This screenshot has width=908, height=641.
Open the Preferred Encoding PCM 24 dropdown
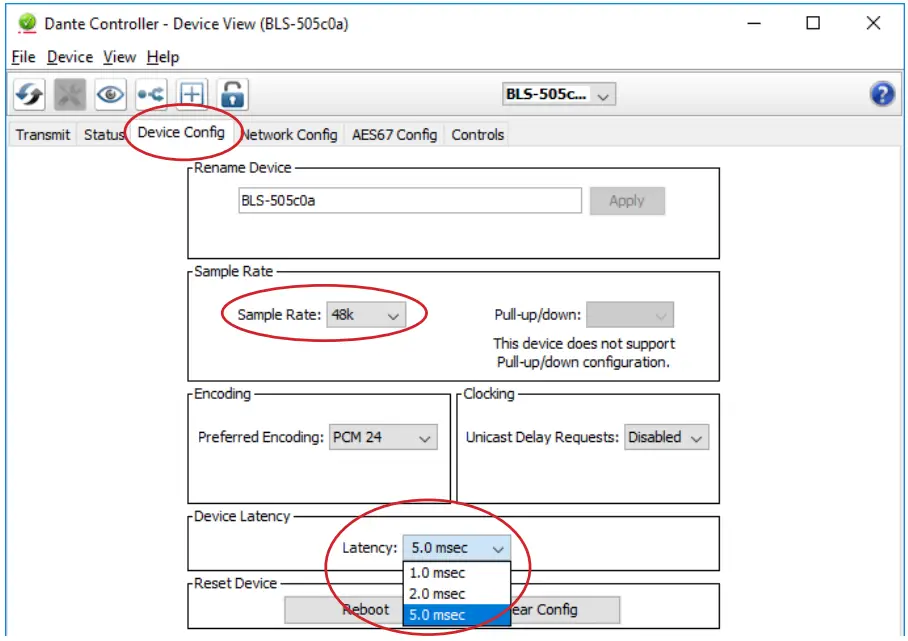coord(383,437)
